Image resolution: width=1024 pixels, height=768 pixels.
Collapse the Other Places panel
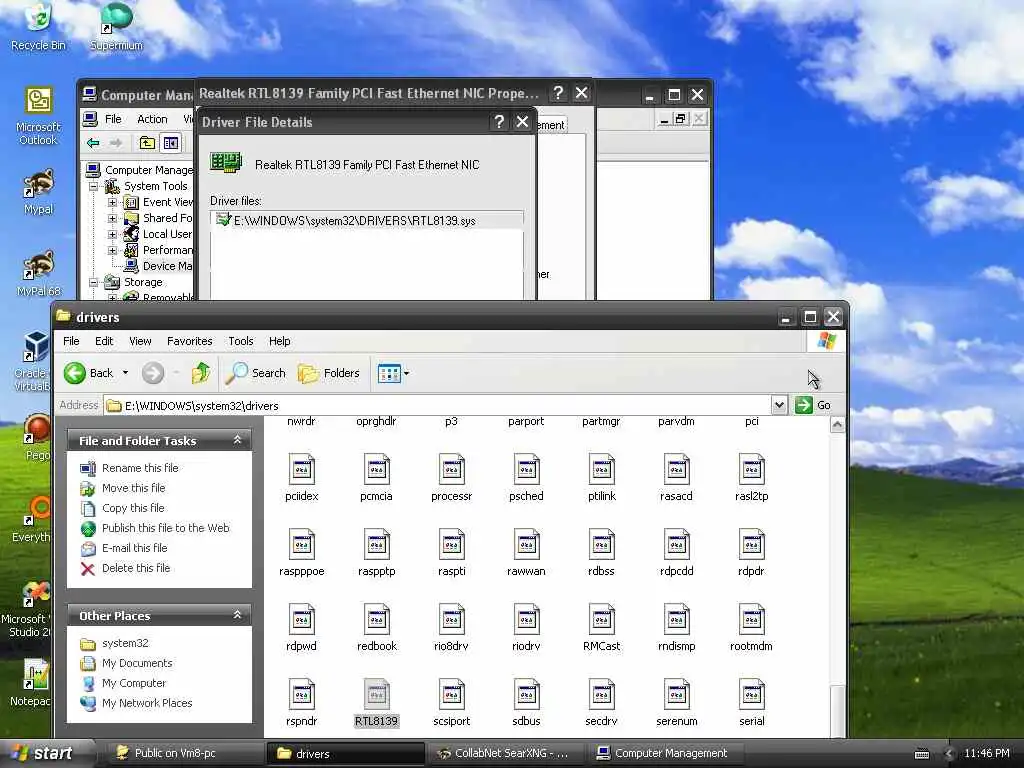237,615
